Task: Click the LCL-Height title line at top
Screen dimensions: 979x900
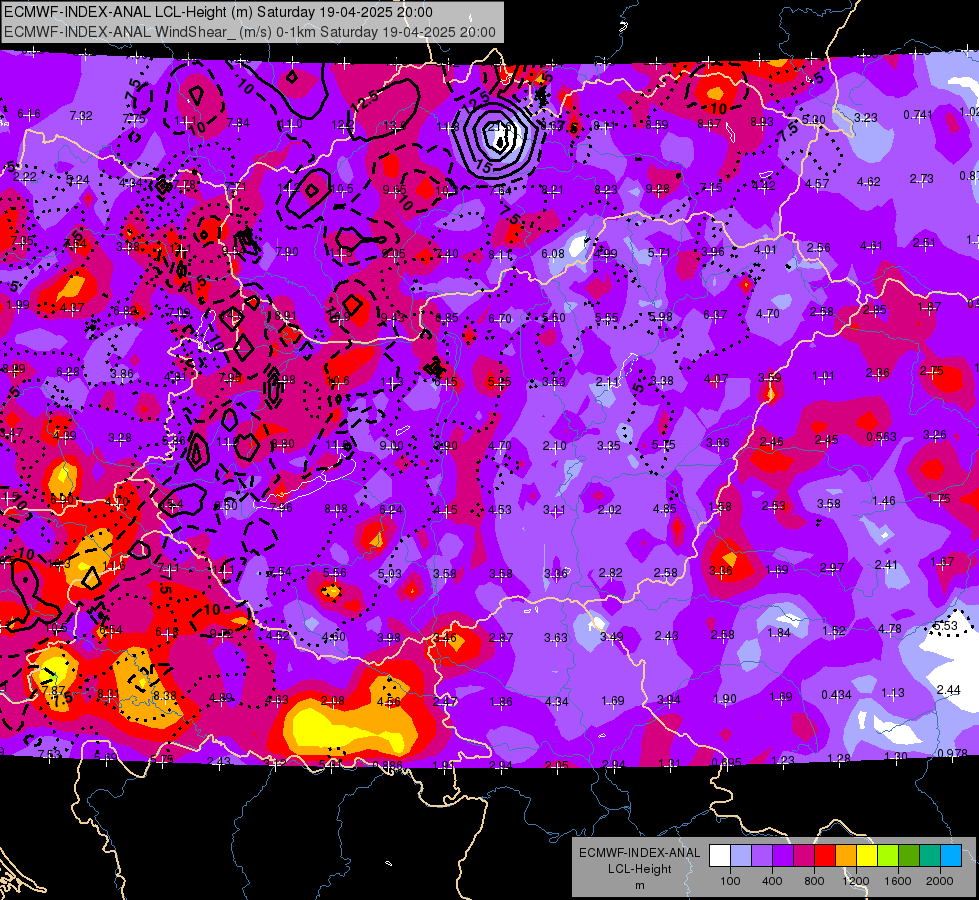Action: (218, 12)
